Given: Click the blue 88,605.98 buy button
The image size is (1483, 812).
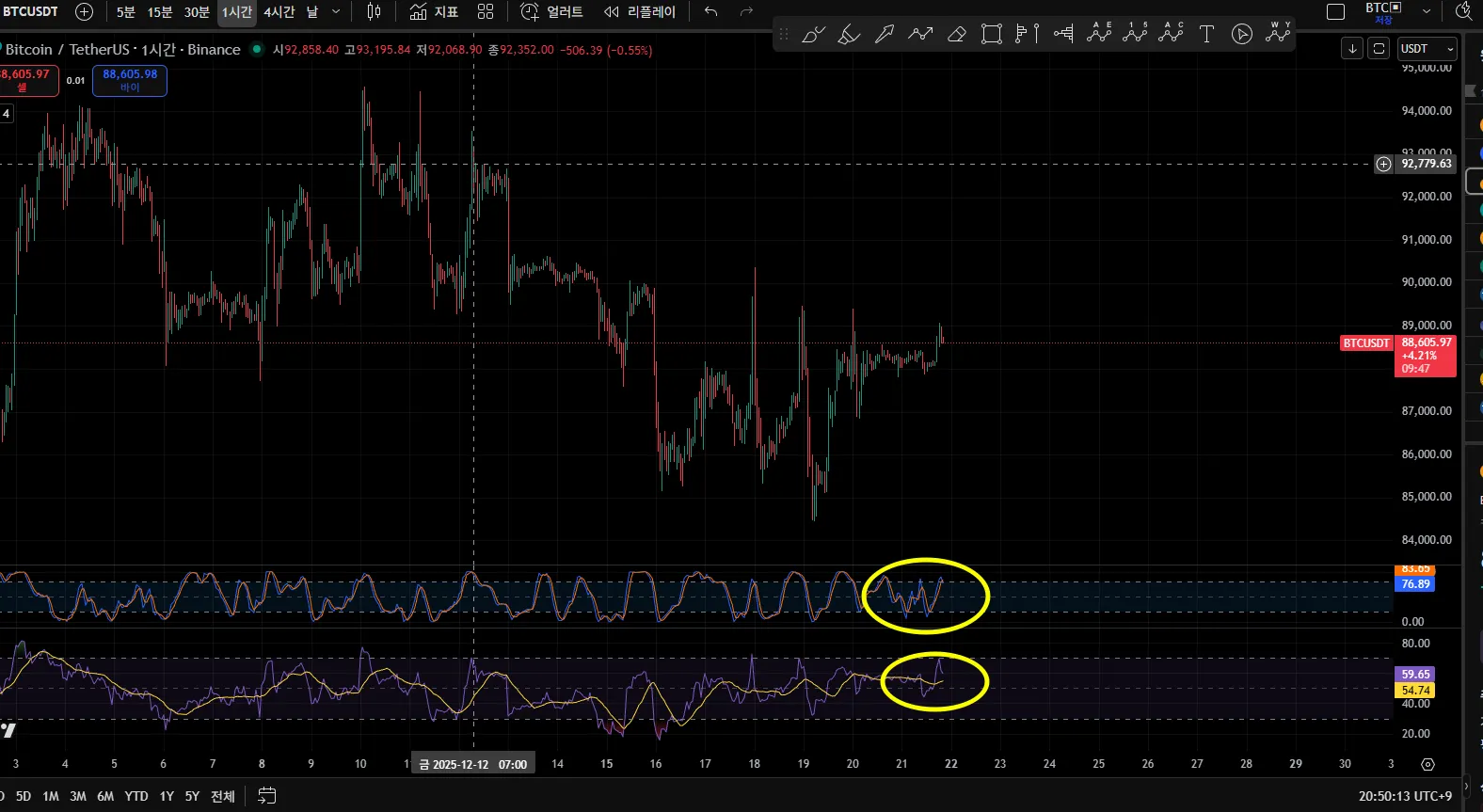Looking at the screenshot, I should (130, 80).
